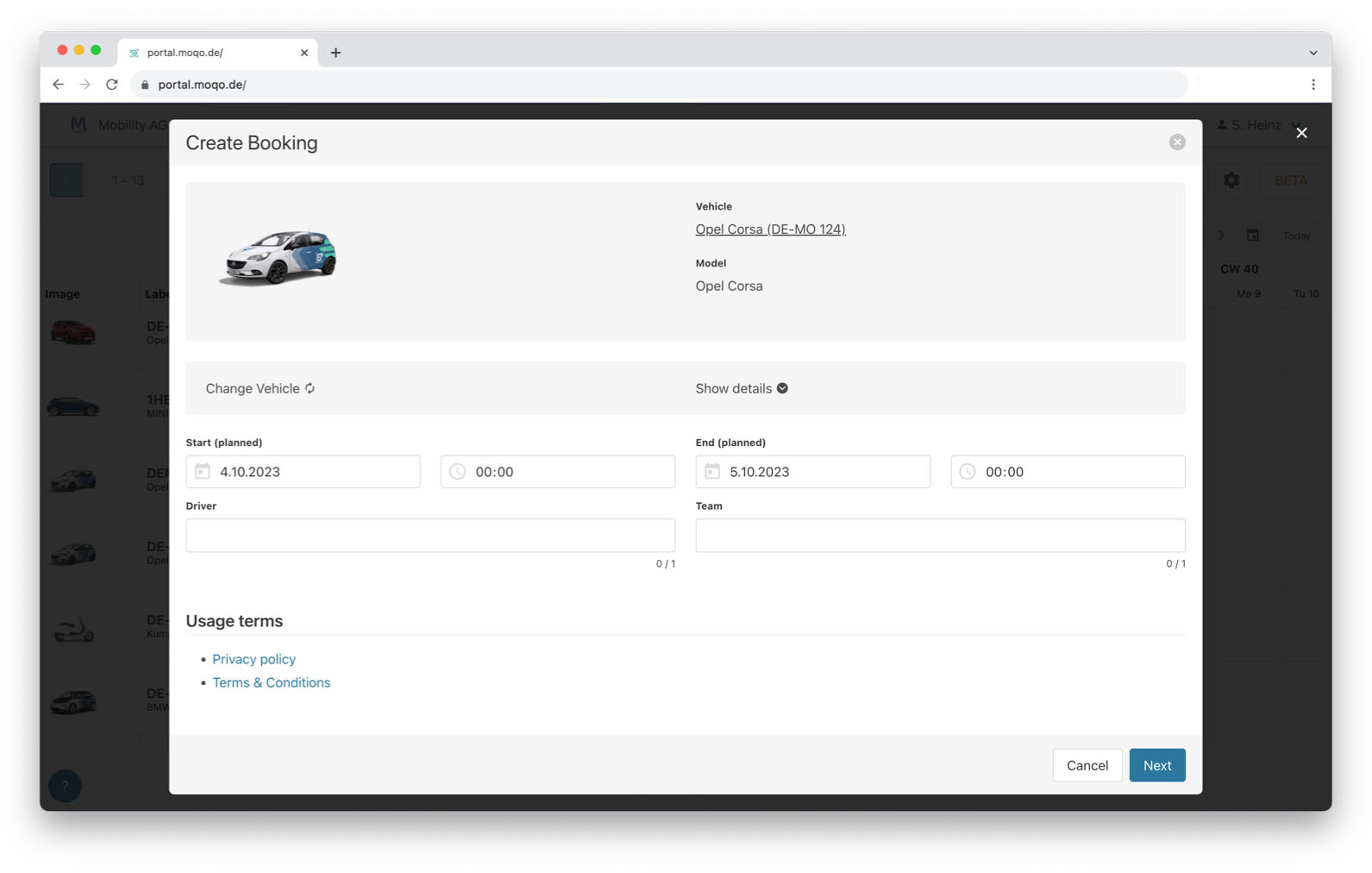Click the help question-mark icon
1372x873 pixels.
tap(65, 786)
